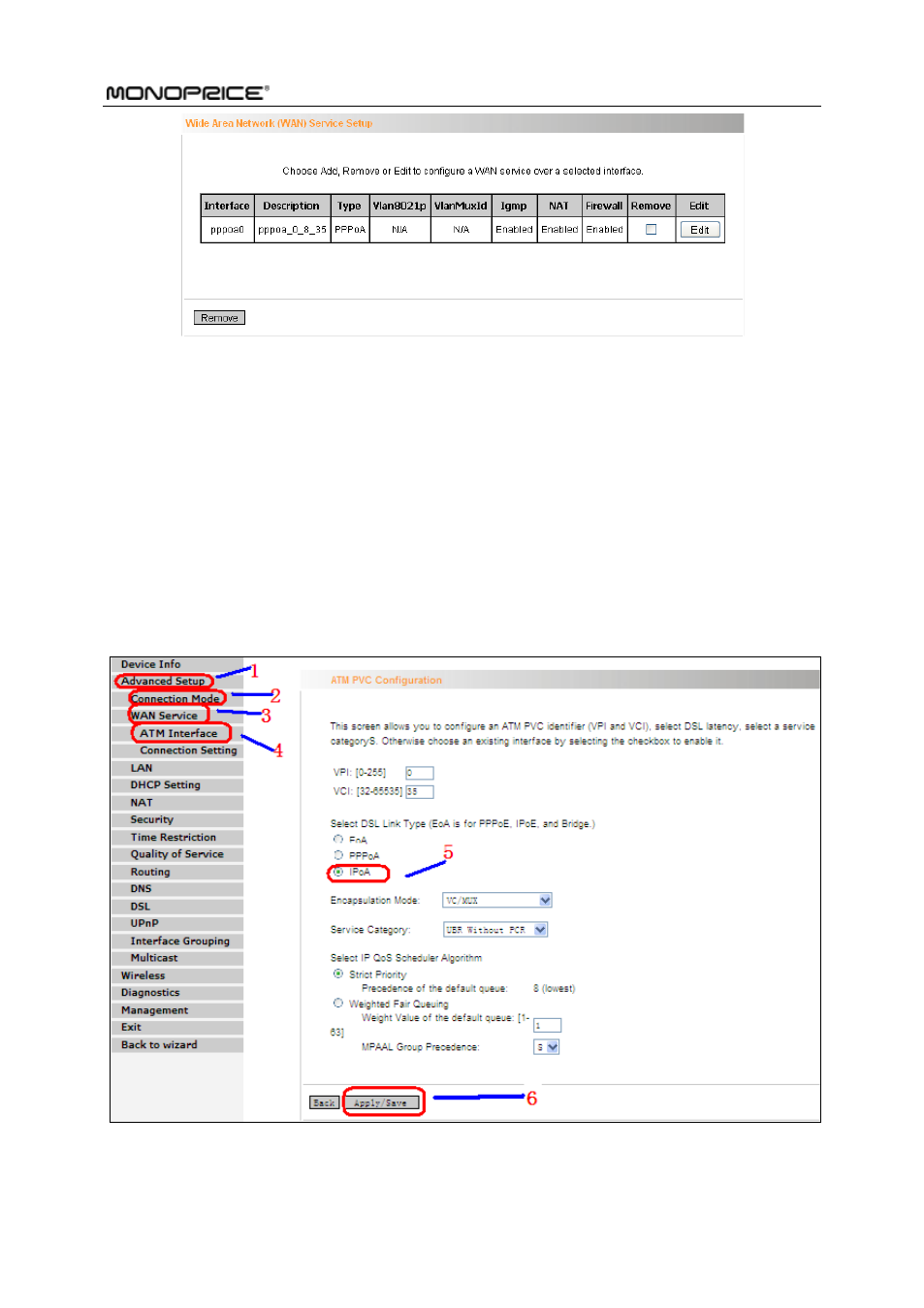The width and height of the screenshot is (924, 1308).
Task: Tick the Remove checkbox for pppoa0
Action: click(651, 230)
